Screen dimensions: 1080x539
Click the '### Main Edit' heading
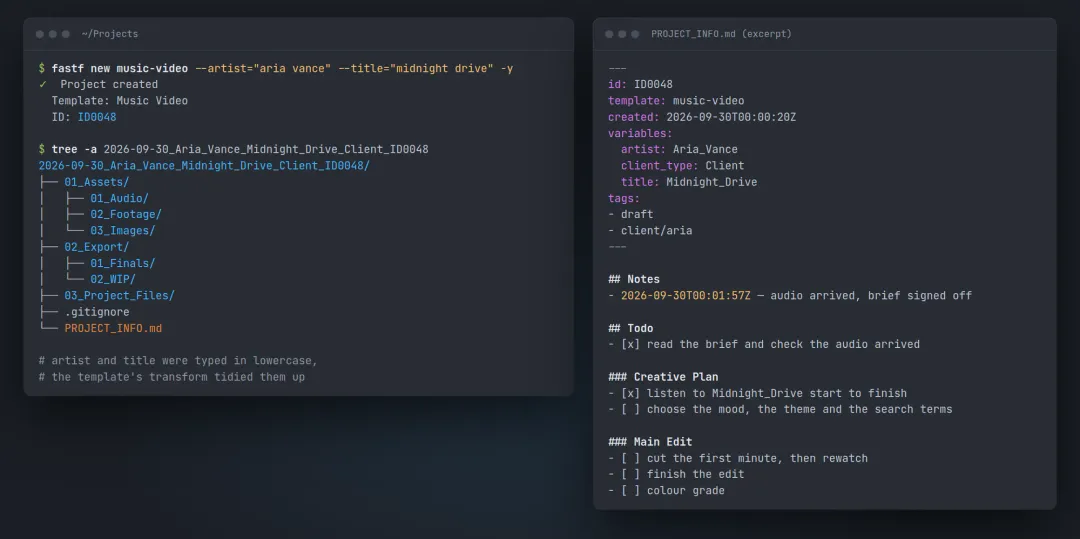coord(650,442)
